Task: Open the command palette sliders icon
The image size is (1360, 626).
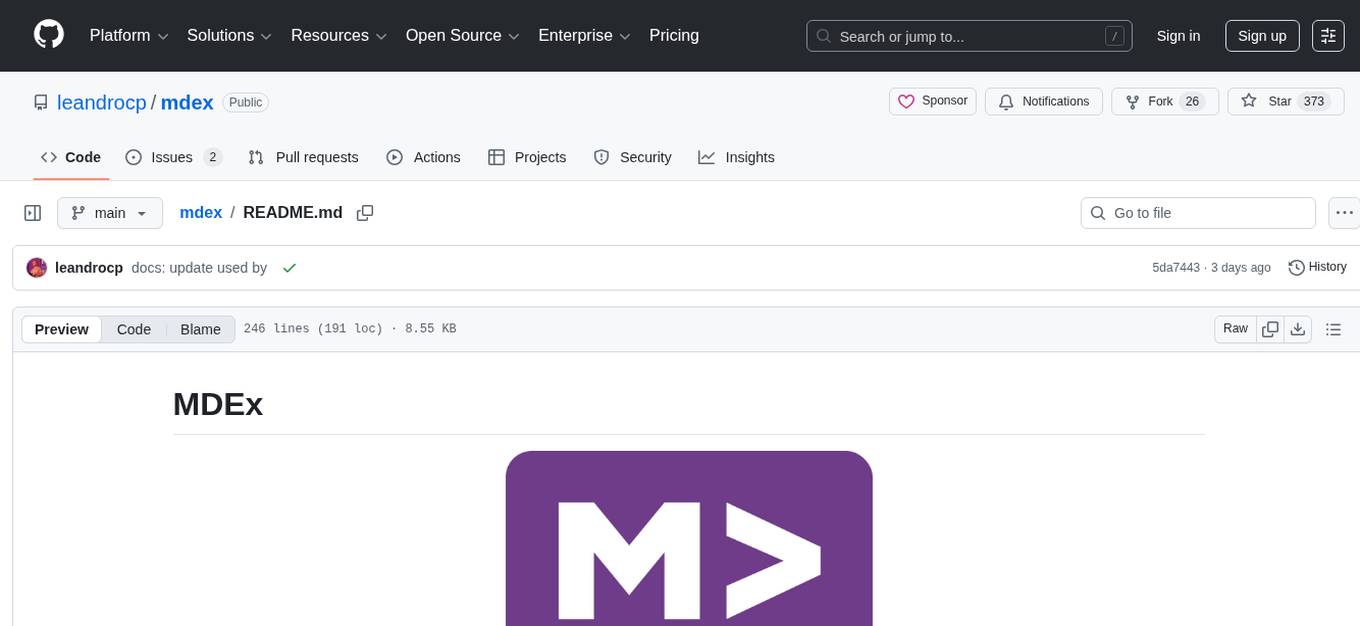Action: point(1328,35)
